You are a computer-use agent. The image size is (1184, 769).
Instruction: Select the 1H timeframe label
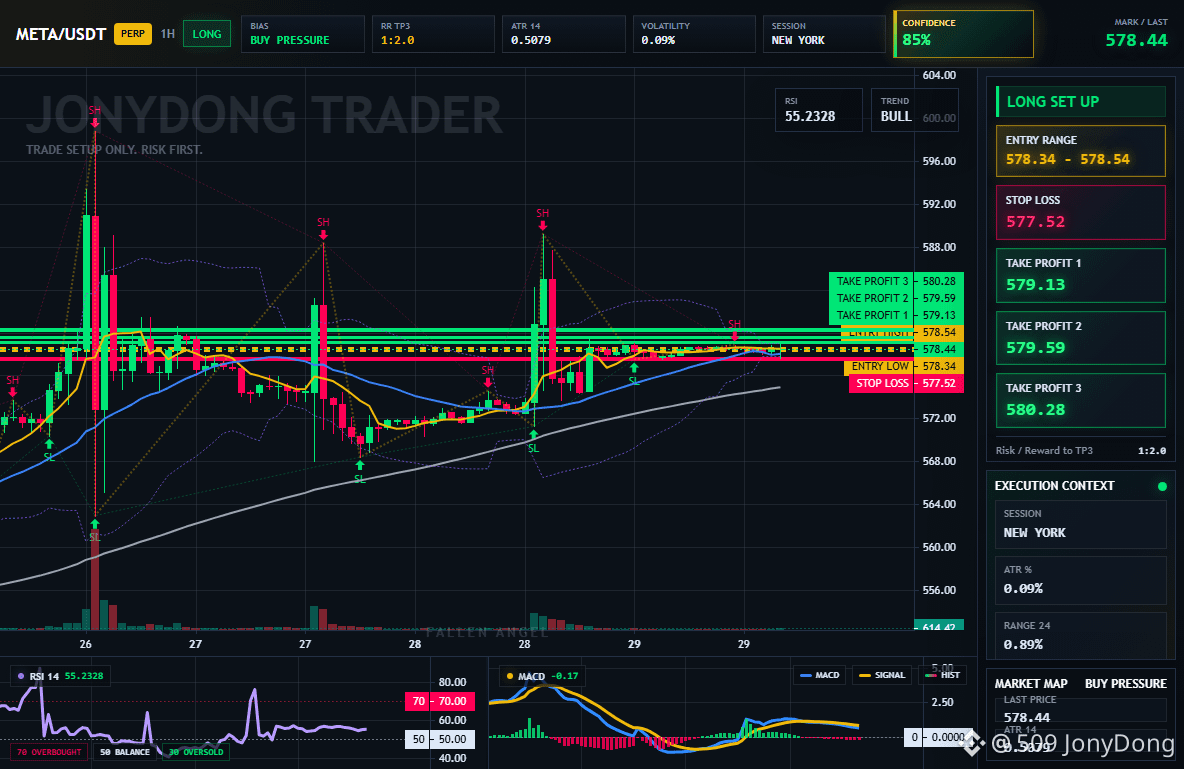[x=168, y=34]
